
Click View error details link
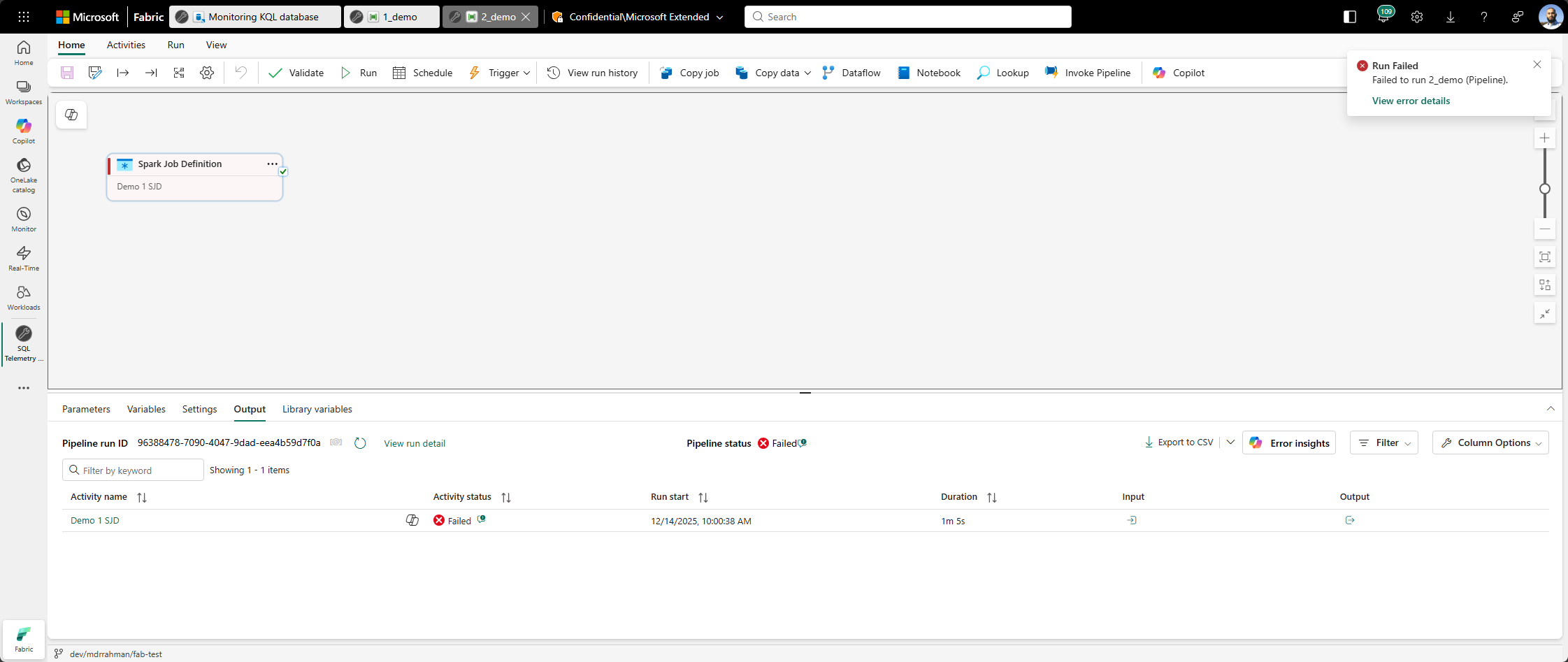[x=1411, y=101]
